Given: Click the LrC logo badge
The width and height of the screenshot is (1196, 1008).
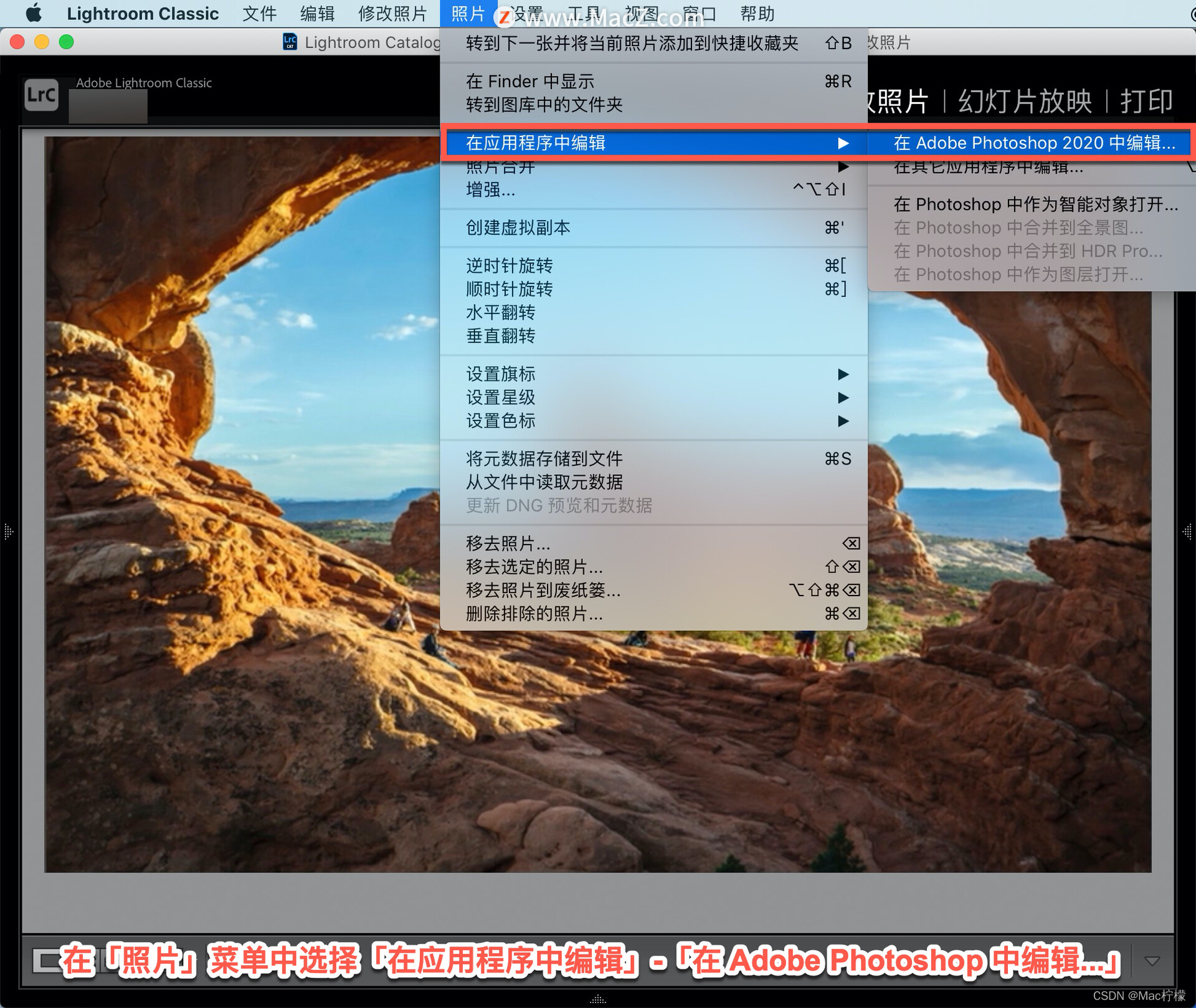Looking at the screenshot, I should coord(41,95).
